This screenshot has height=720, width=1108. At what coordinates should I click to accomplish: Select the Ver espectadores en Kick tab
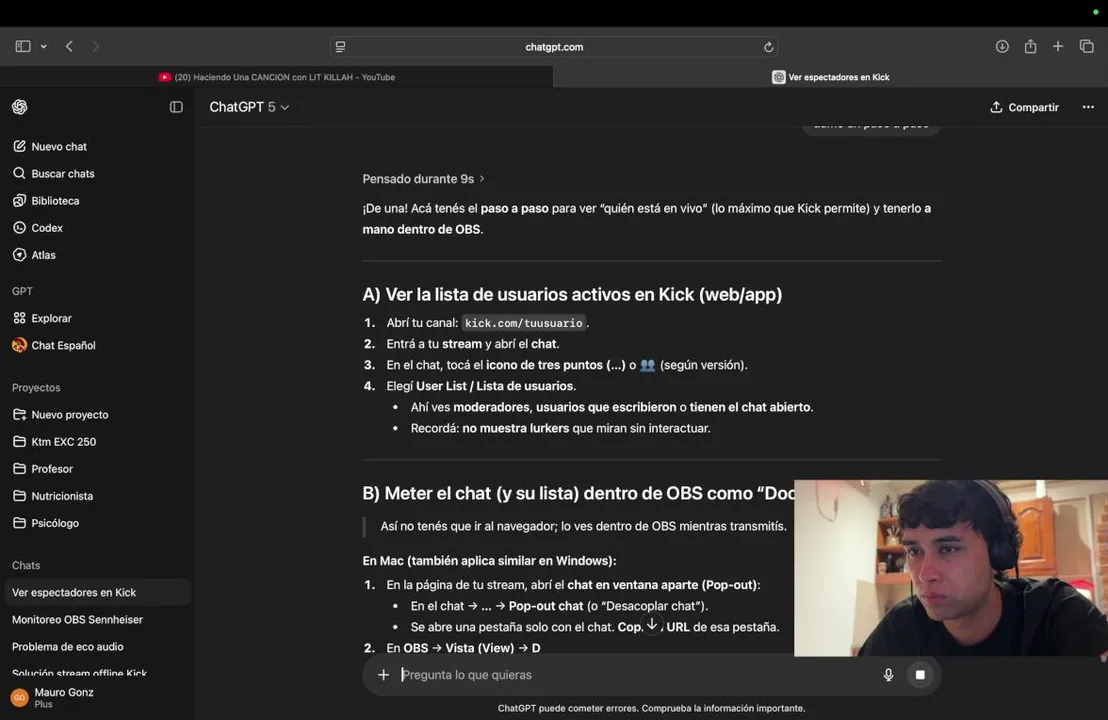(x=830, y=77)
